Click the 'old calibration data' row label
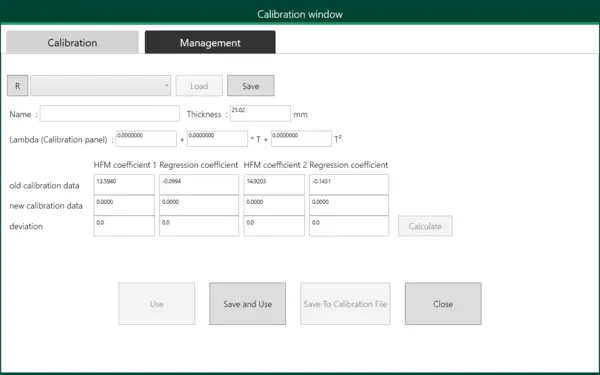The image size is (600, 375). (44, 186)
